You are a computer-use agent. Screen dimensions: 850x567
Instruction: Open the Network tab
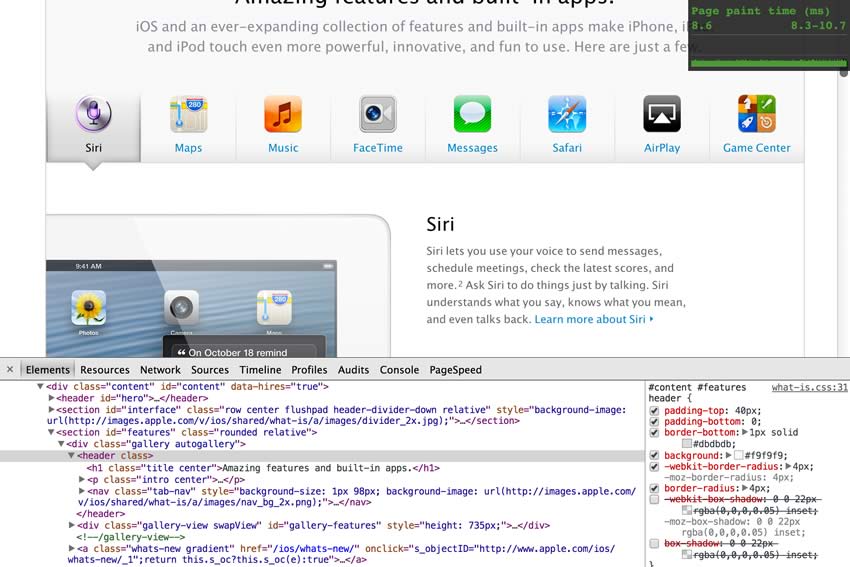(160, 370)
